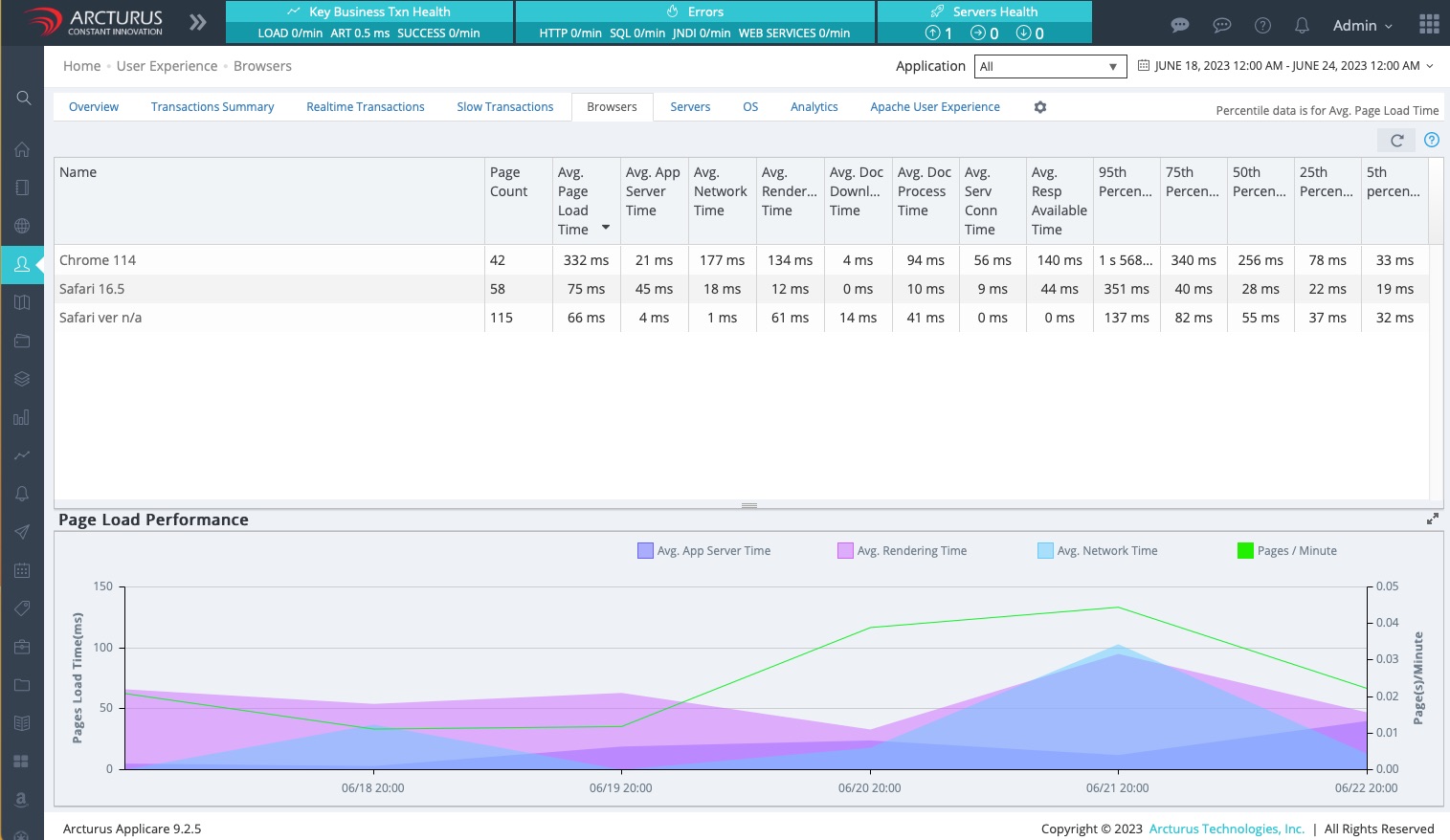Click the search icon in sidebar
Image resolution: width=1450 pixels, height=840 pixels.
click(23, 98)
